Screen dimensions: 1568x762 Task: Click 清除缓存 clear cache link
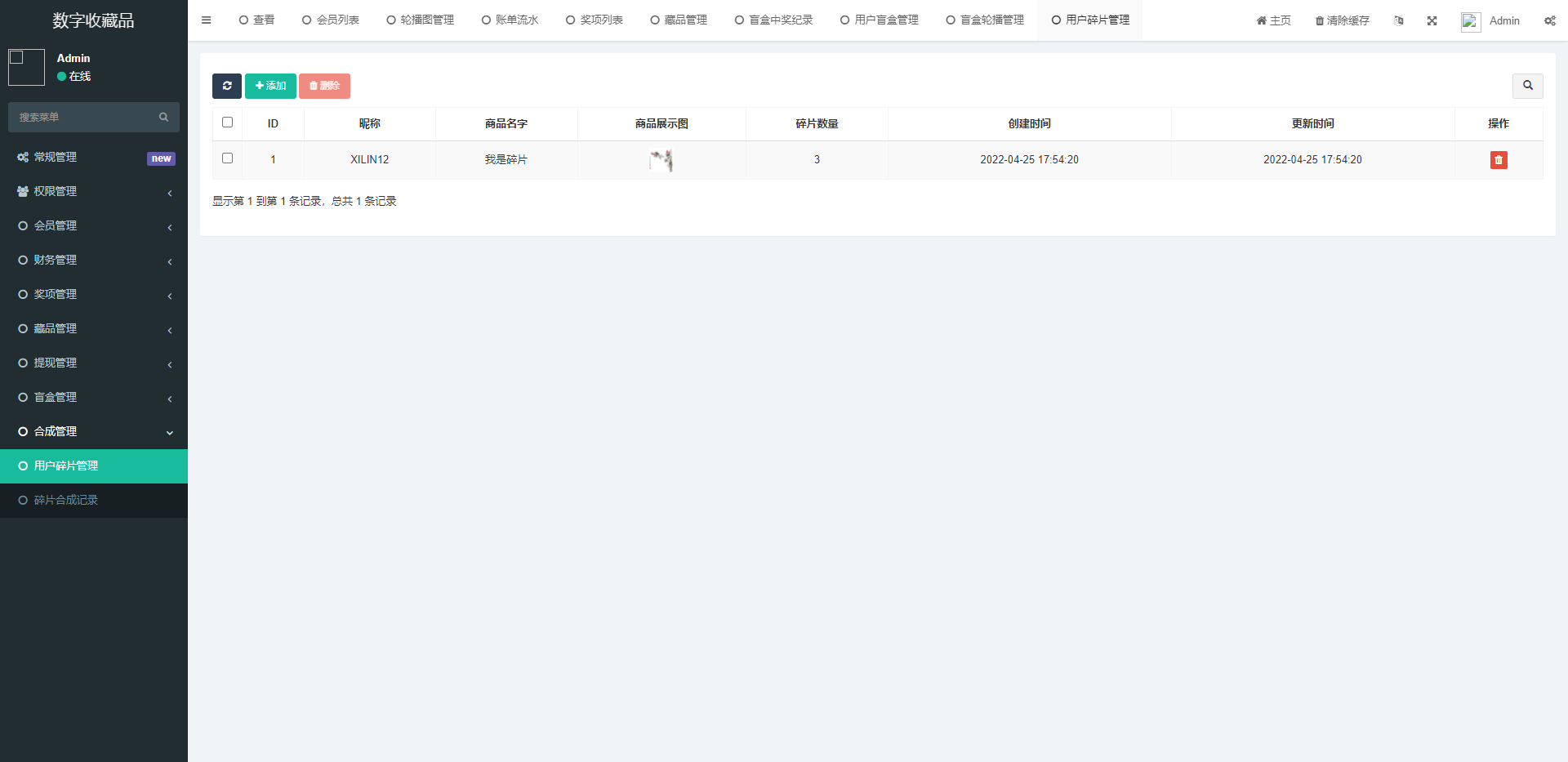[x=1342, y=20]
